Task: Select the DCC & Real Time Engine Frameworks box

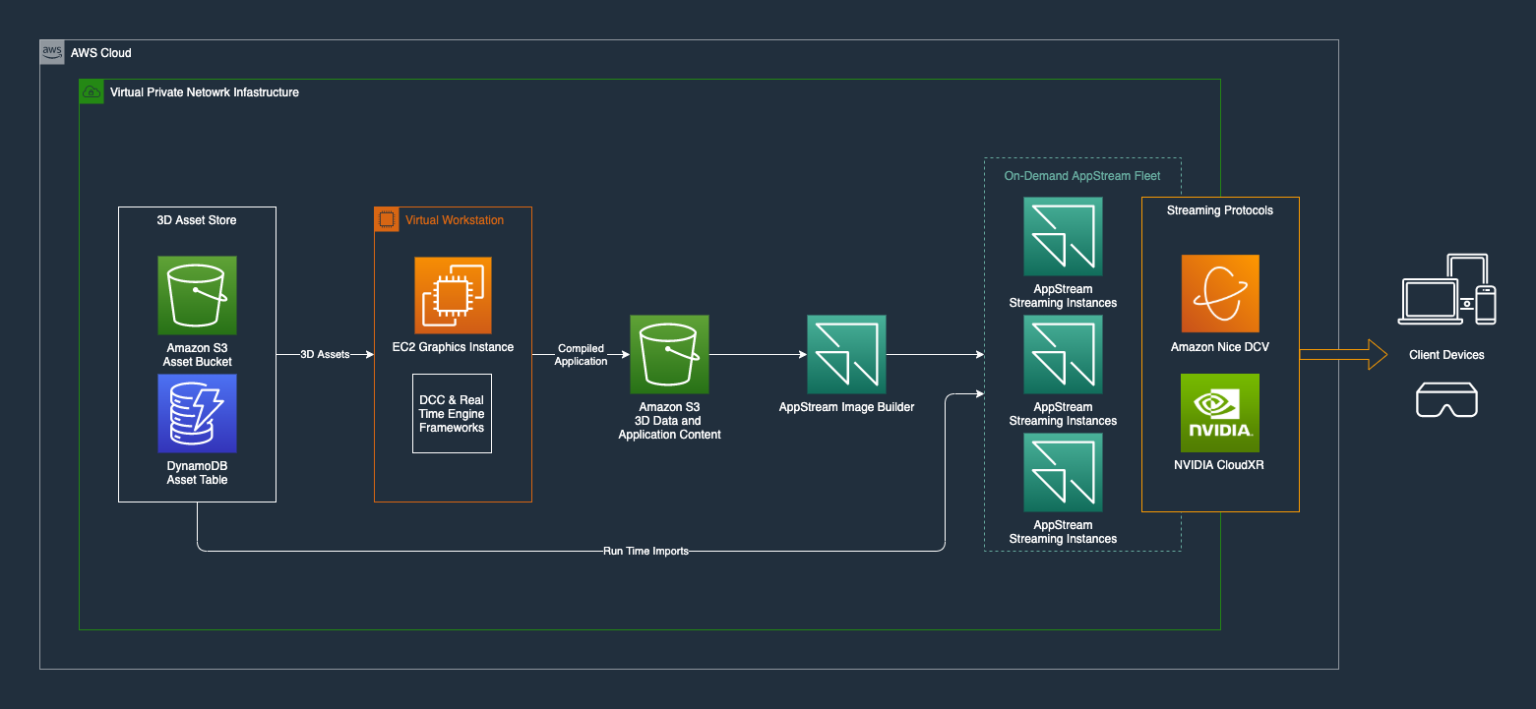Action: (452, 413)
